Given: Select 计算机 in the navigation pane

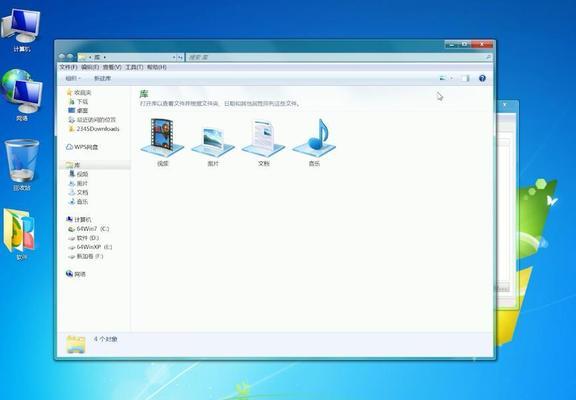Looking at the screenshot, I should pyautogui.click(x=79, y=220).
